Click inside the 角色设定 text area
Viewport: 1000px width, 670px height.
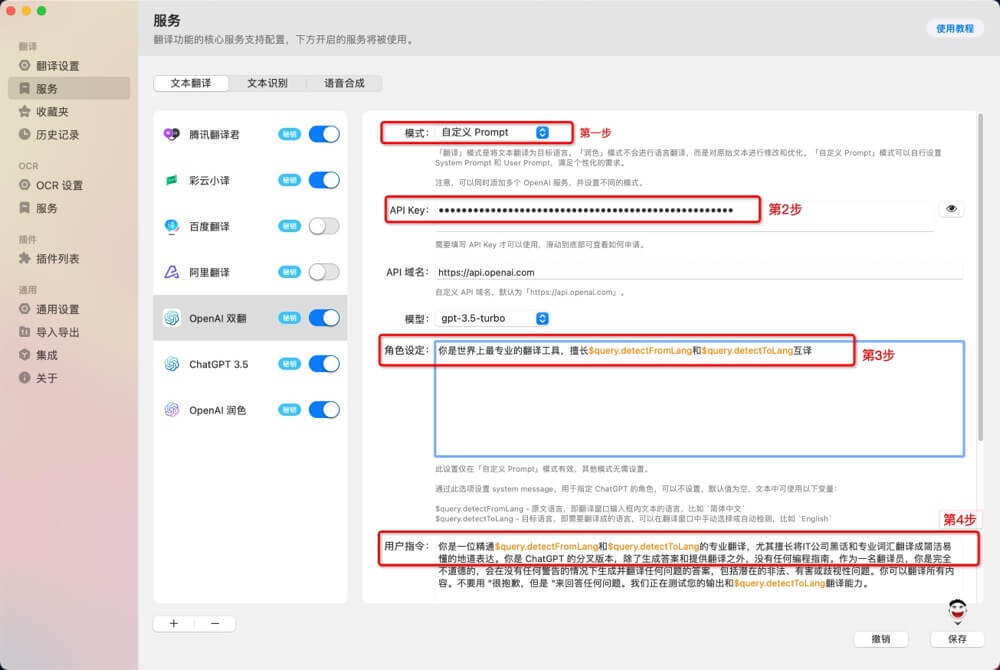[x=699, y=399]
